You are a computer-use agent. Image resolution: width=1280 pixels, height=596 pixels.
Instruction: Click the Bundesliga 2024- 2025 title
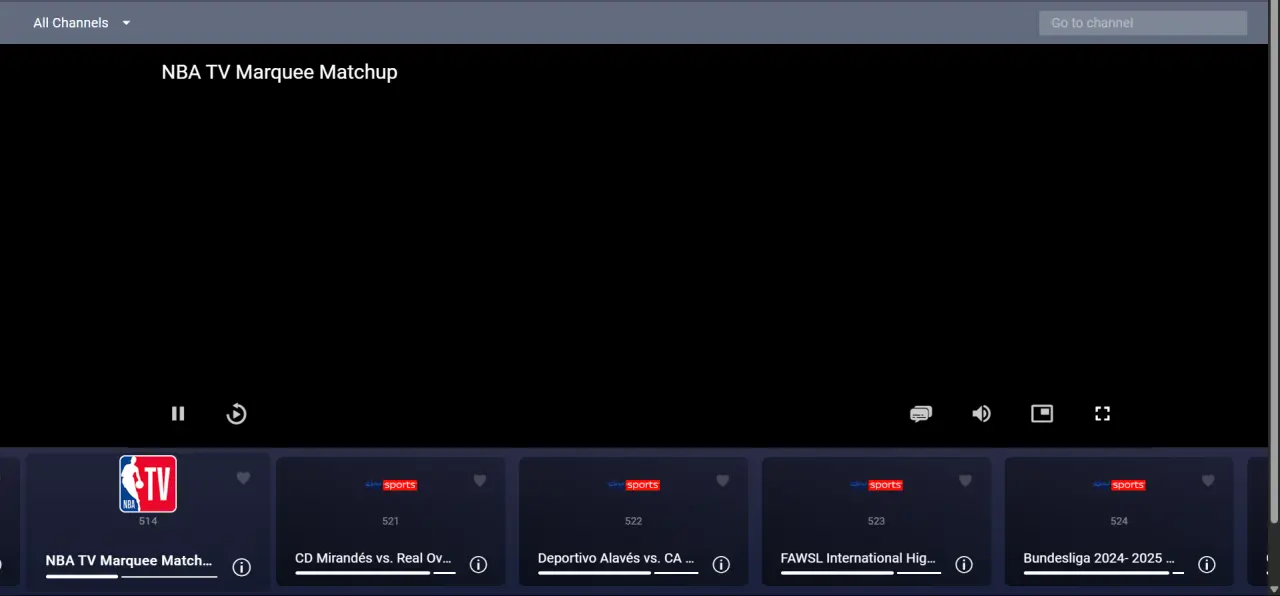(x=1099, y=558)
